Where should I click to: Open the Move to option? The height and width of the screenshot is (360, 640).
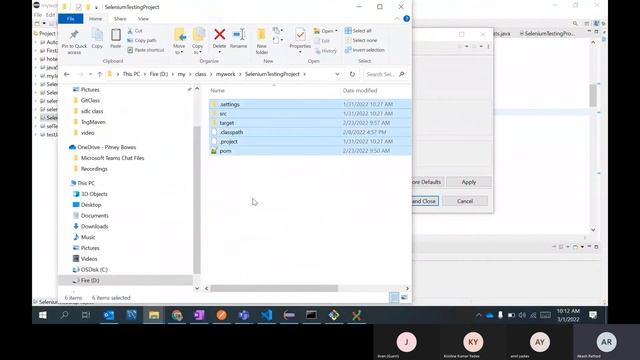click(179, 41)
